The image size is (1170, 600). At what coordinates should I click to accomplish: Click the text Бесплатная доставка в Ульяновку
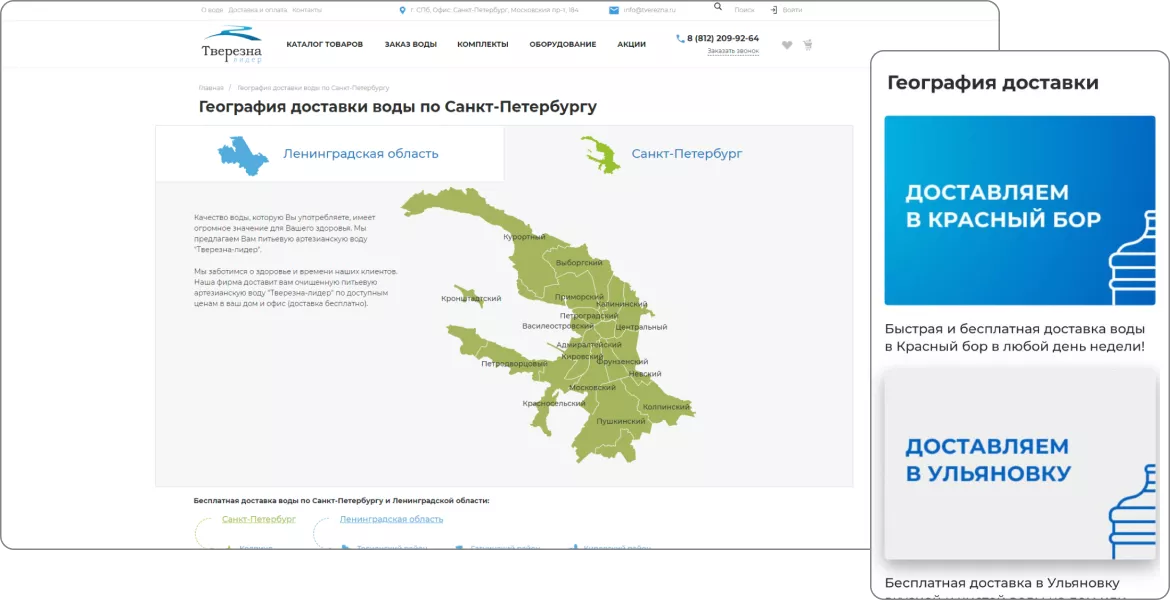(1002, 582)
